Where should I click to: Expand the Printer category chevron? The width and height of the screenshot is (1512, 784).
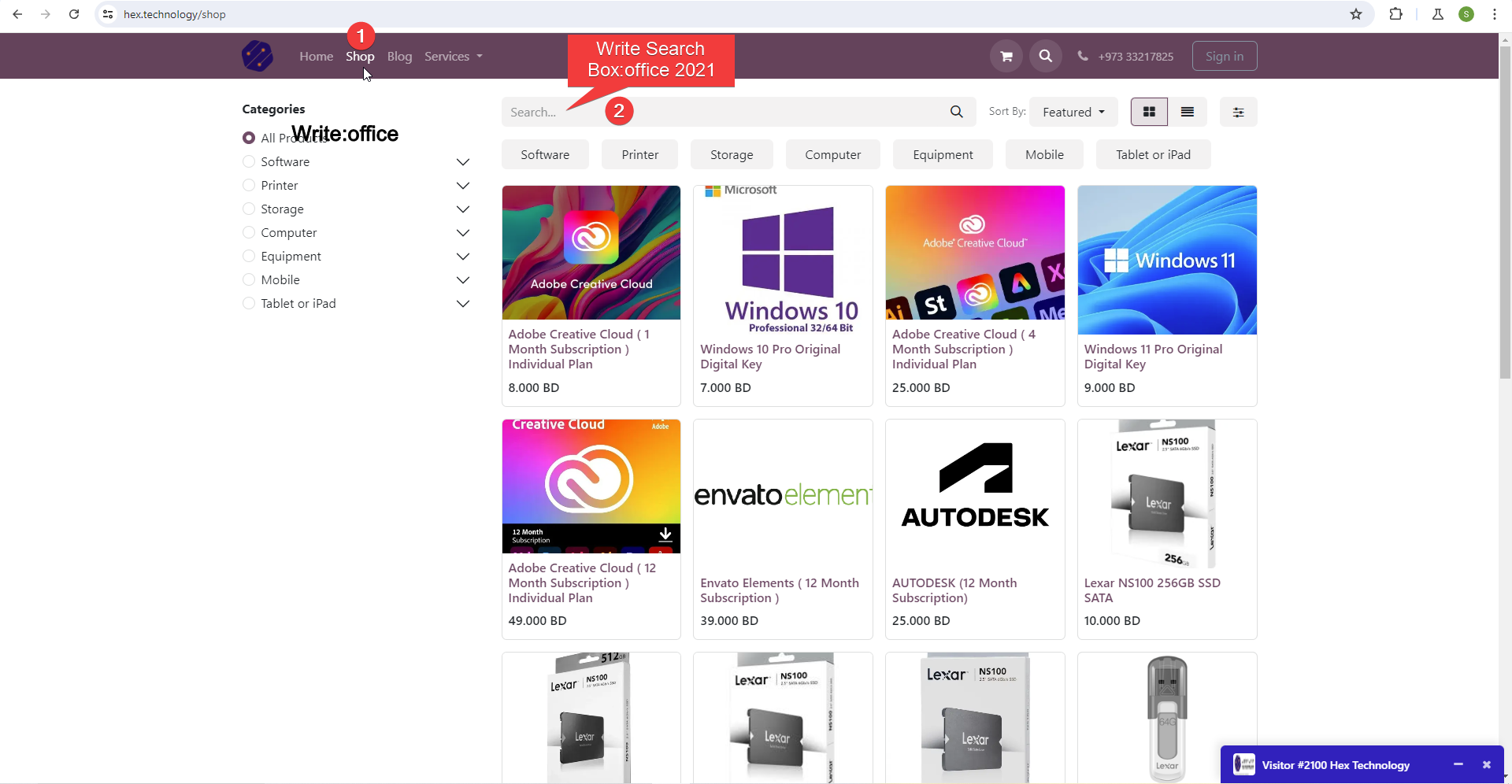click(463, 186)
